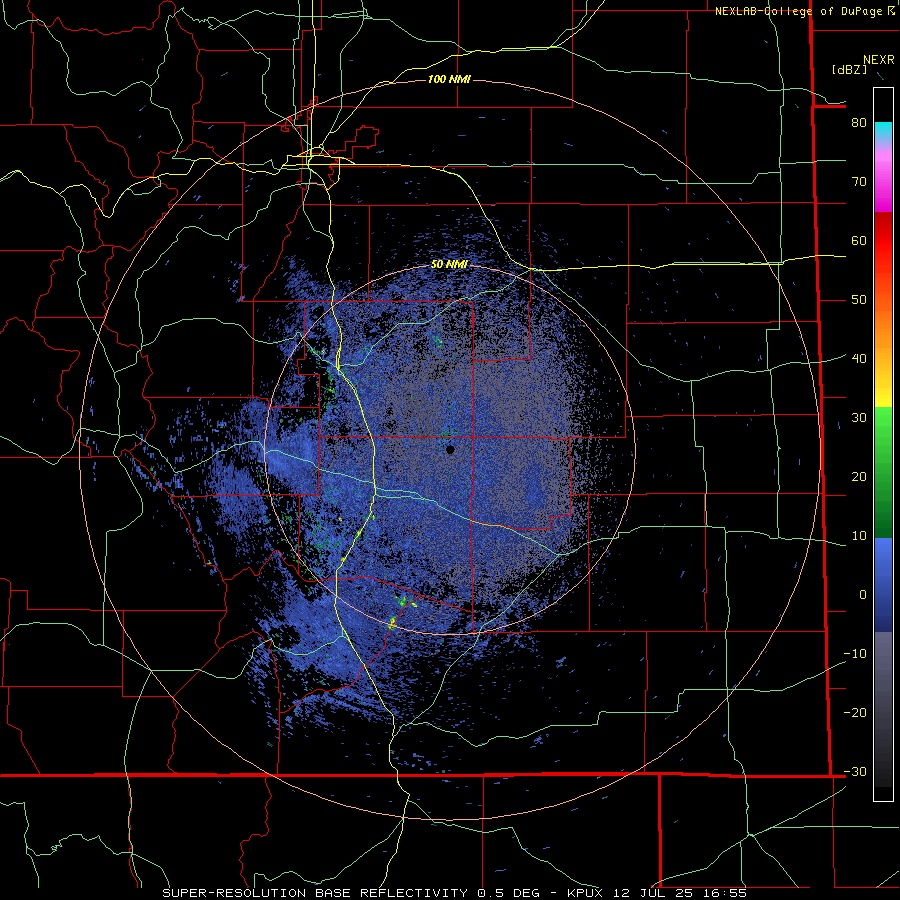Select the 0 value on dBZ scale
The height and width of the screenshot is (900, 900).
[x=863, y=595]
